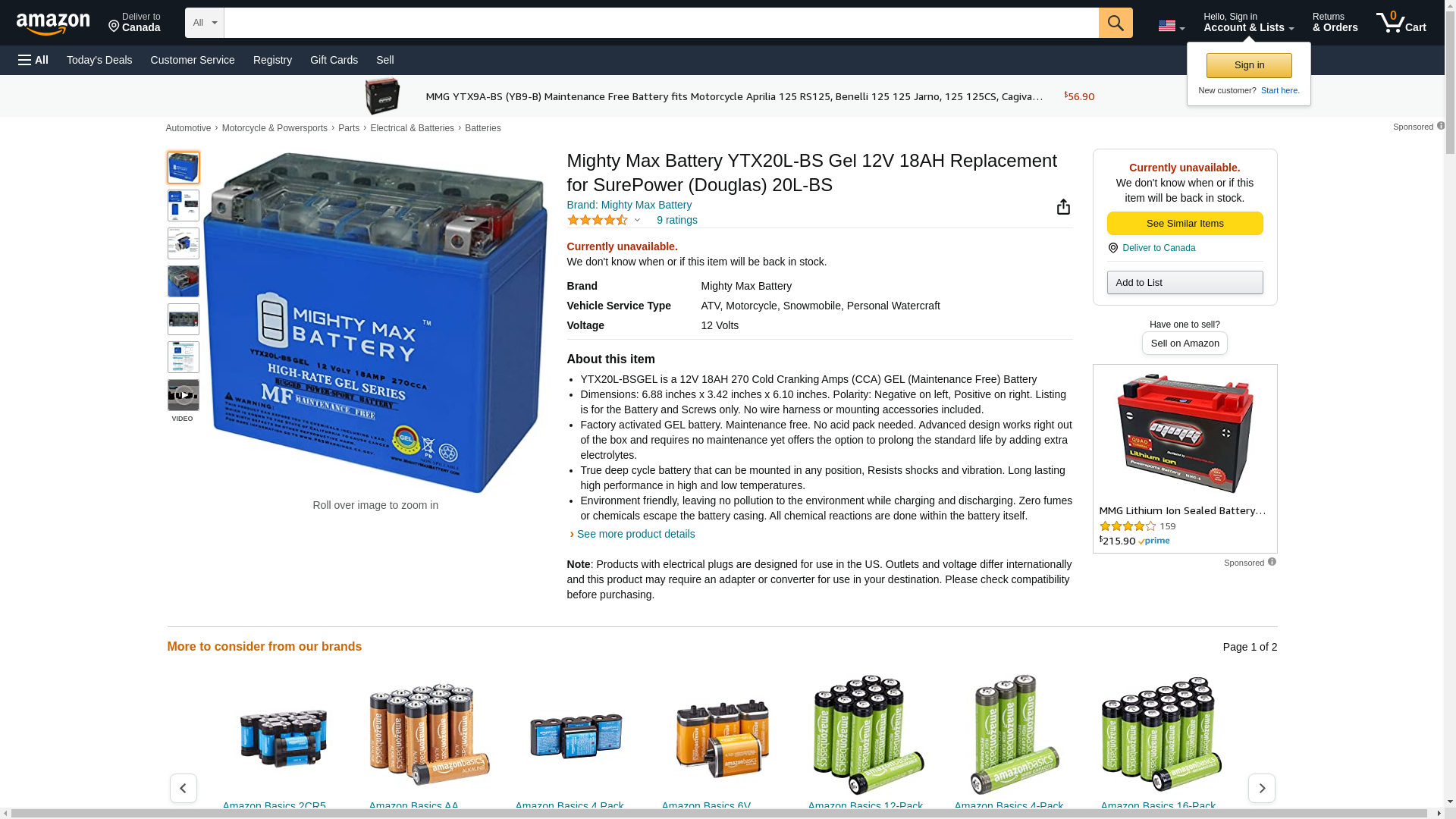The width and height of the screenshot is (1456, 819).
Task: Expand the country flag language selector
Action: (x=1171, y=26)
